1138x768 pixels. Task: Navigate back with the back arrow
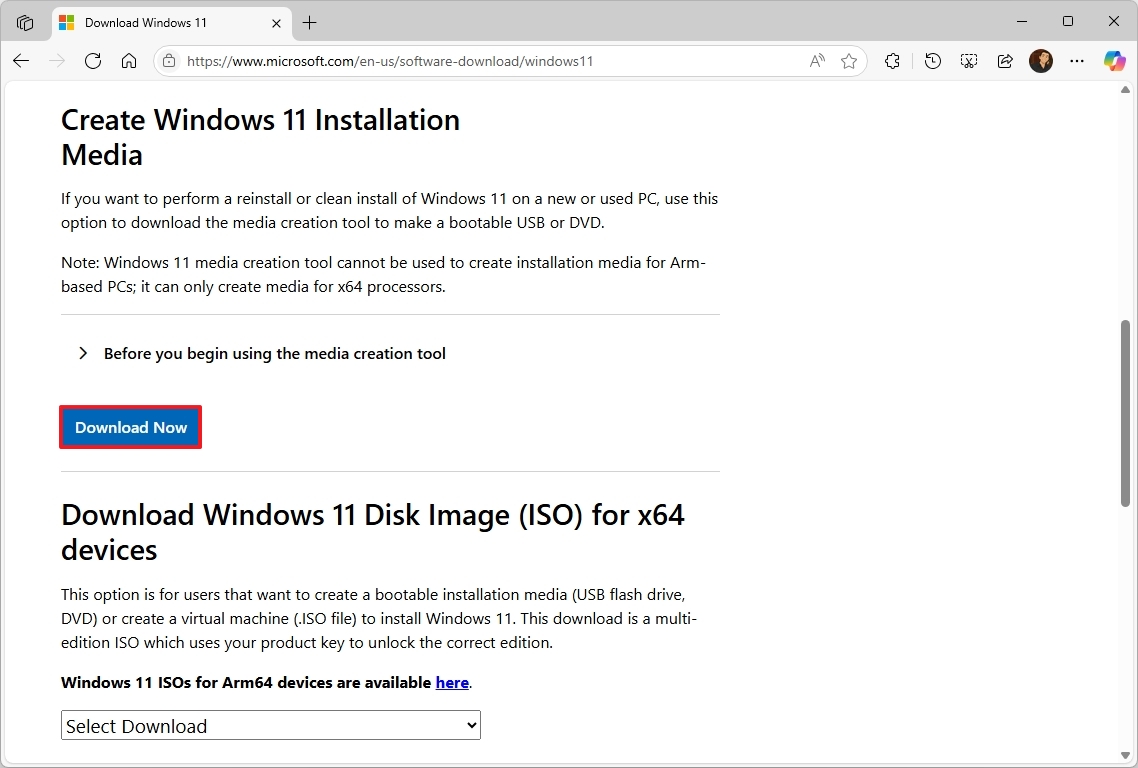coord(20,61)
